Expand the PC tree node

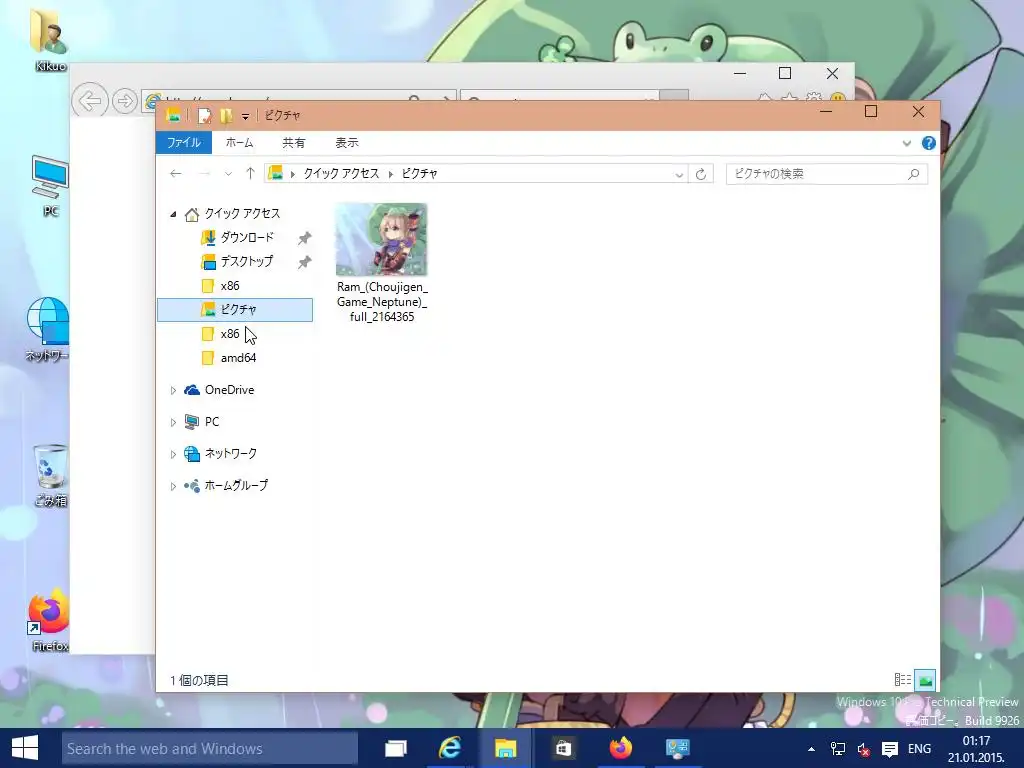(173, 423)
